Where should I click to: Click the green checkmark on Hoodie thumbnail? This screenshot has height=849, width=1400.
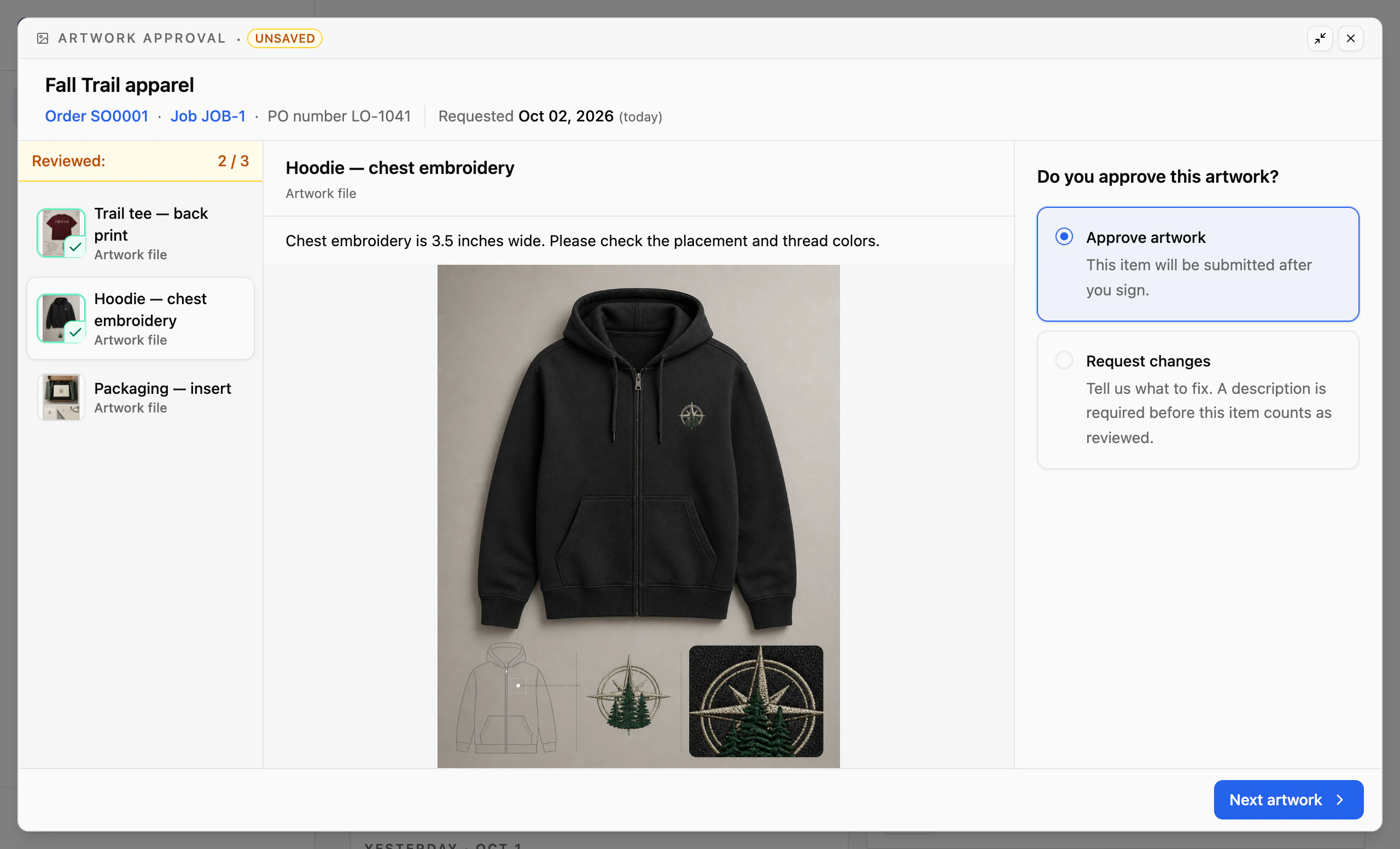(75, 333)
